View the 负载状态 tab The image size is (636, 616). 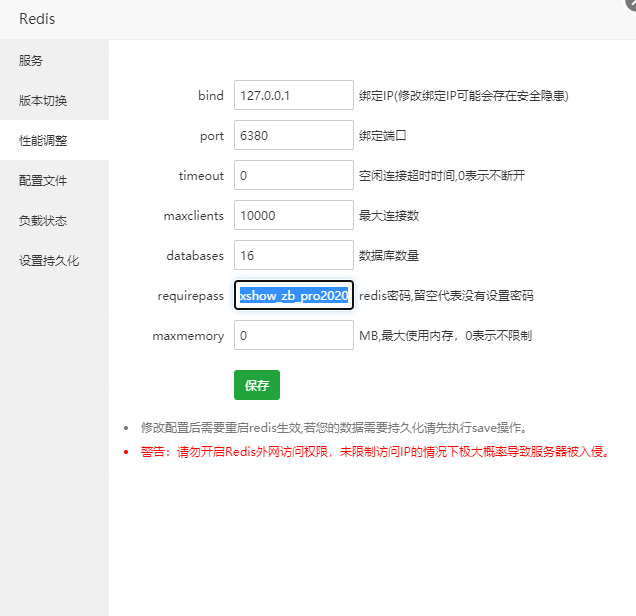(43, 220)
